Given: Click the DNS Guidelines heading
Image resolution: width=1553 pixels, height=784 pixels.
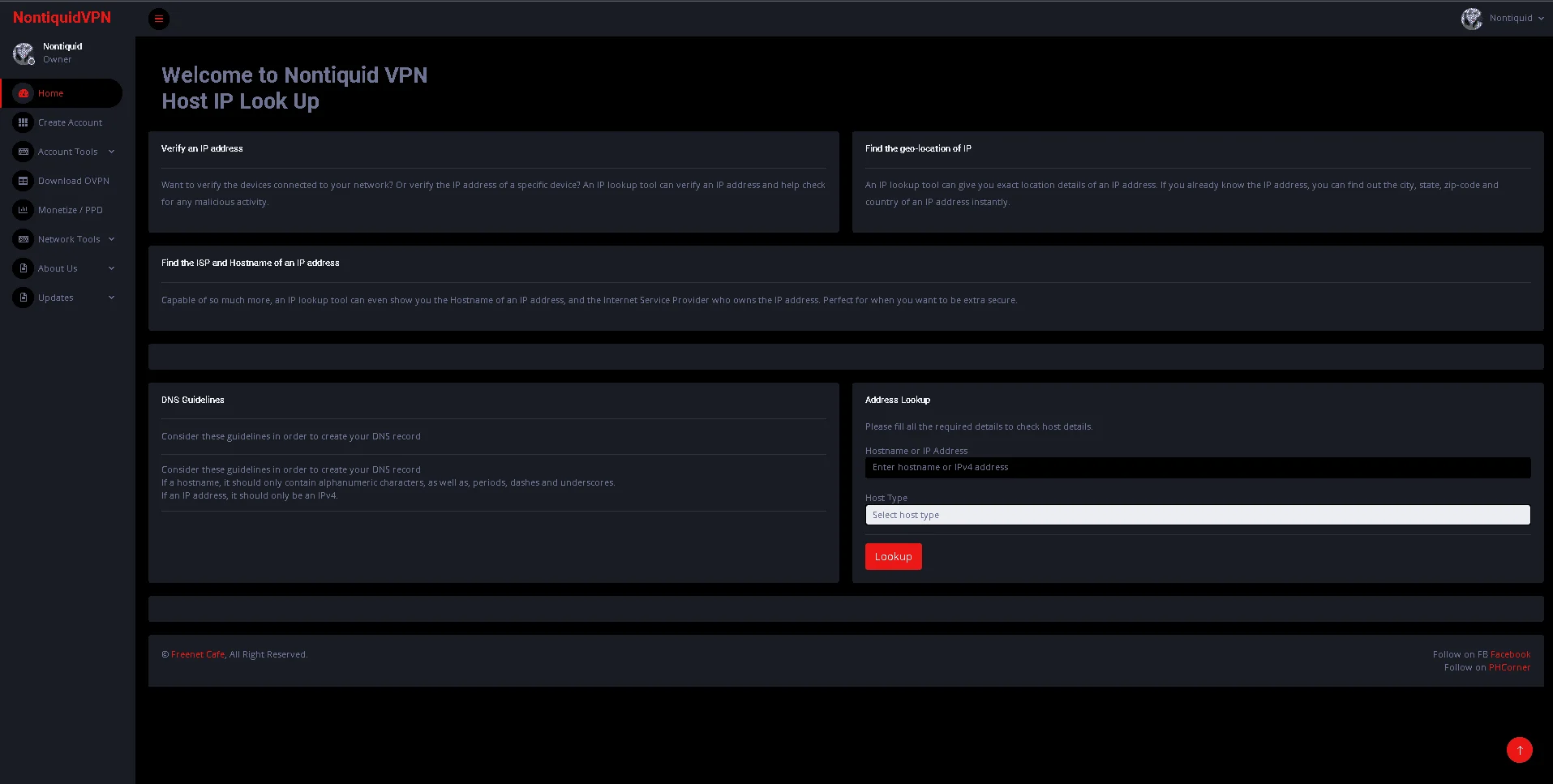Looking at the screenshot, I should click(x=193, y=400).
